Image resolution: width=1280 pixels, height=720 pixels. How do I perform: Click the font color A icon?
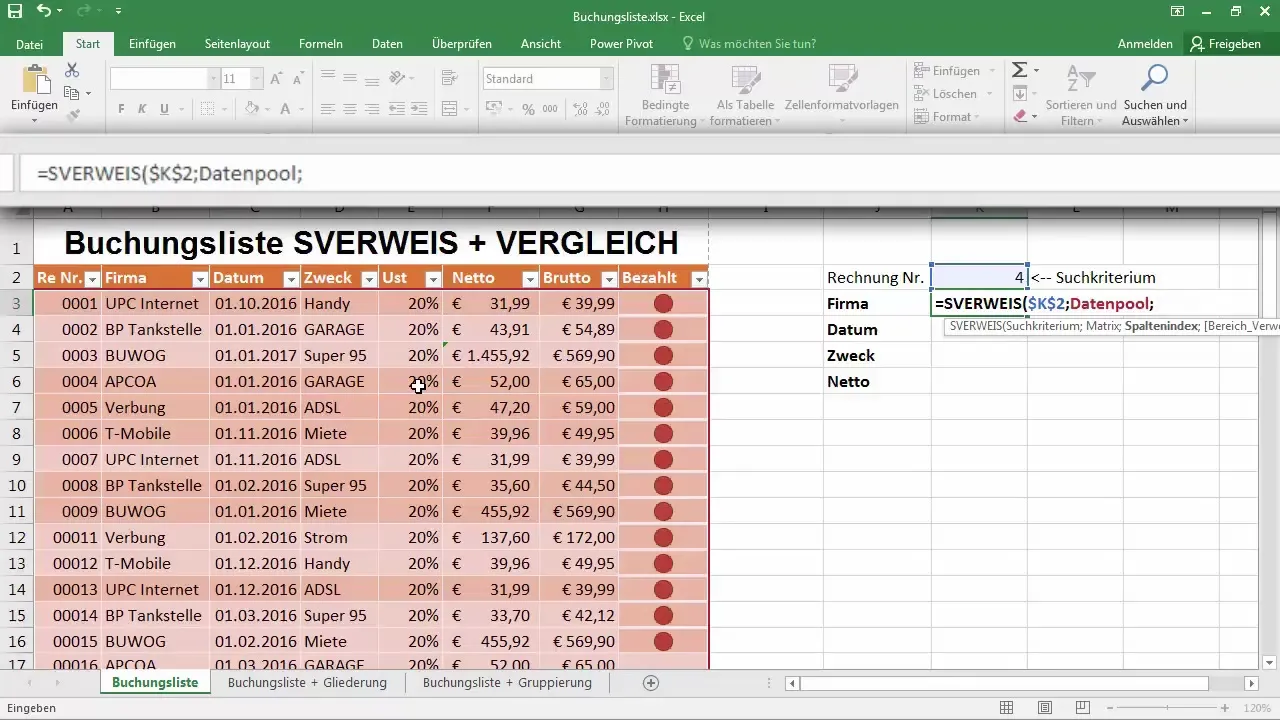(285, 109)
